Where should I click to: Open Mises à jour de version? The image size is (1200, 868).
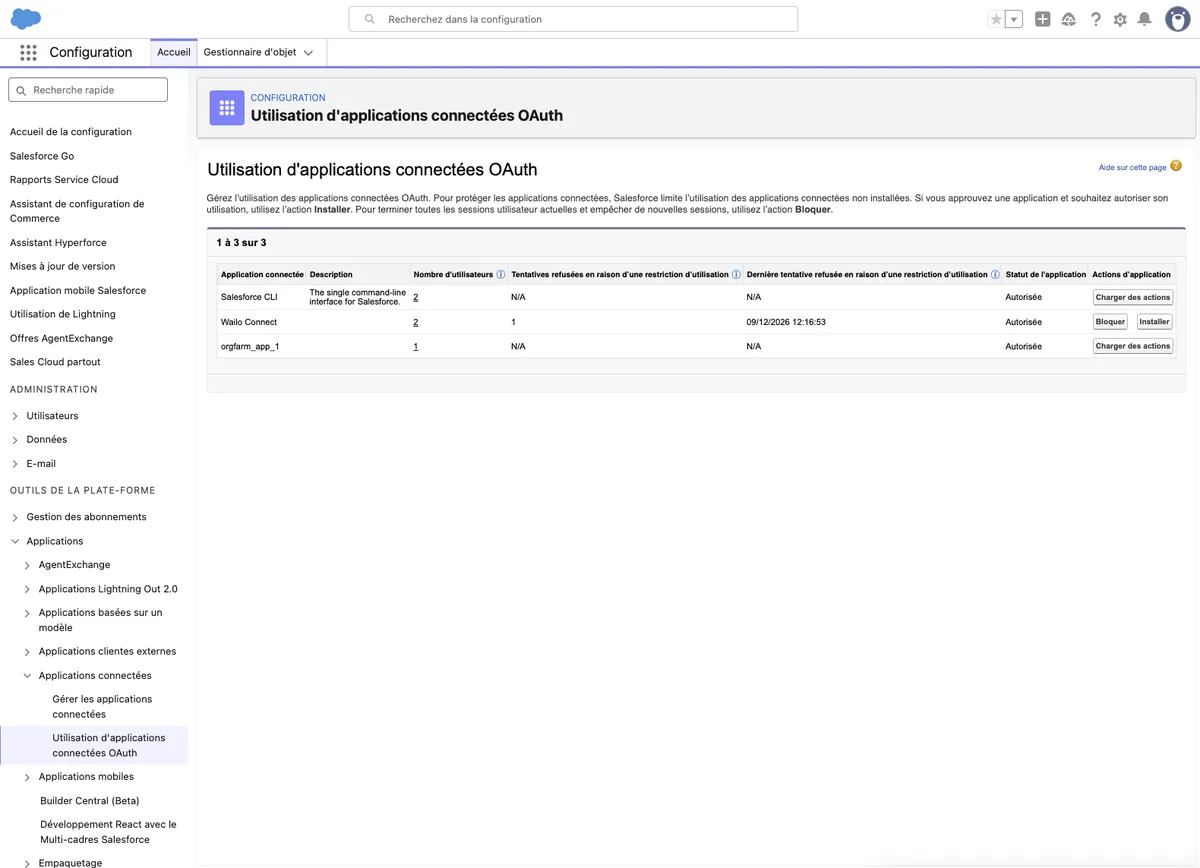(x=63, y=267)
